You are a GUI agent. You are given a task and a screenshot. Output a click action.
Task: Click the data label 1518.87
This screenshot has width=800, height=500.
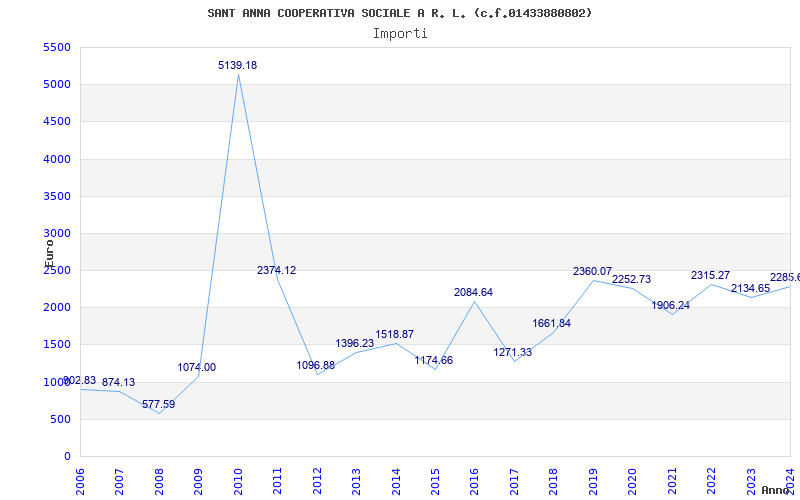coord(394,334)
